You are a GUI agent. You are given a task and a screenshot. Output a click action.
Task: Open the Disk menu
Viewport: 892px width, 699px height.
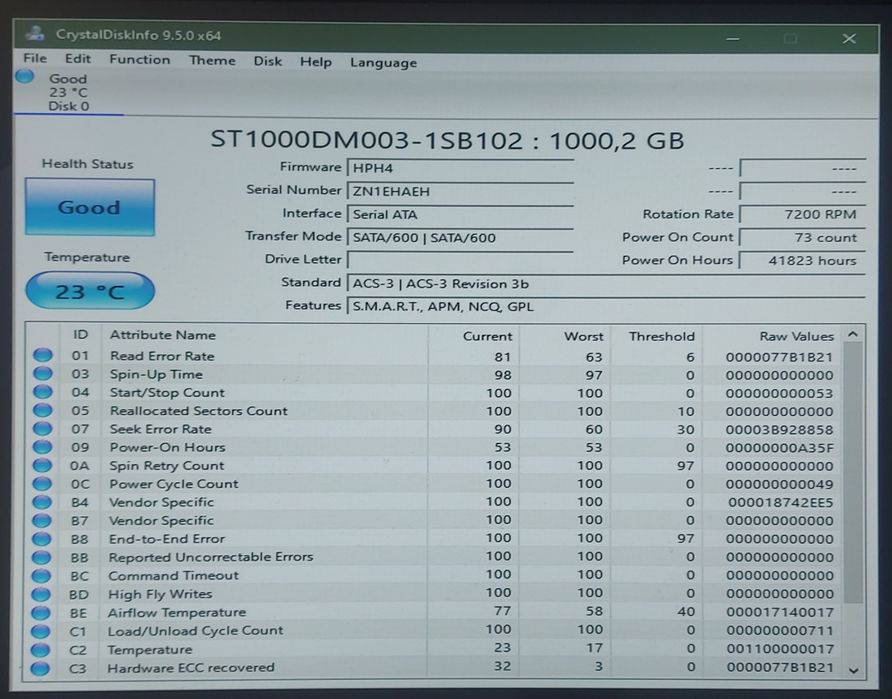pyautogui.click(x=267, y=61)
